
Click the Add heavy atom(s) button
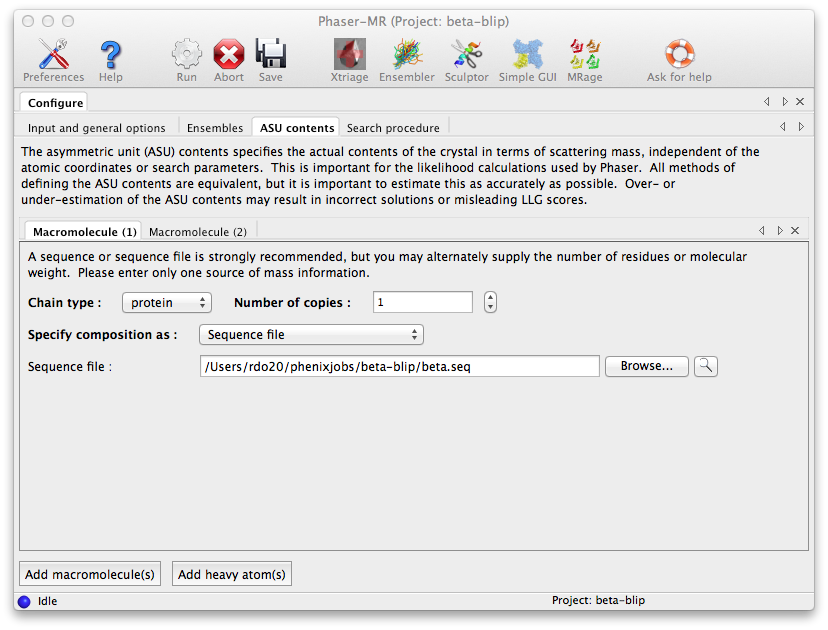[x=231, y=573]
